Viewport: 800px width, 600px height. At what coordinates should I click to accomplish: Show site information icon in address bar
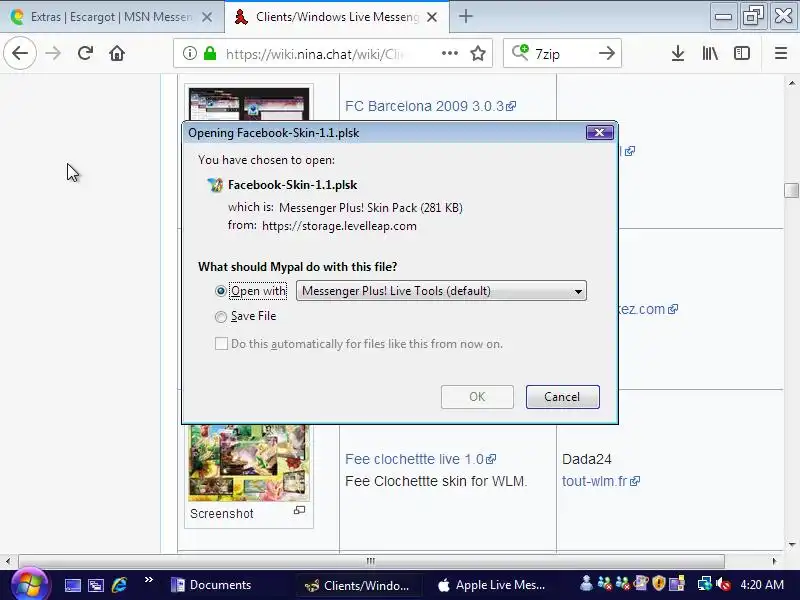click(189, 53)
